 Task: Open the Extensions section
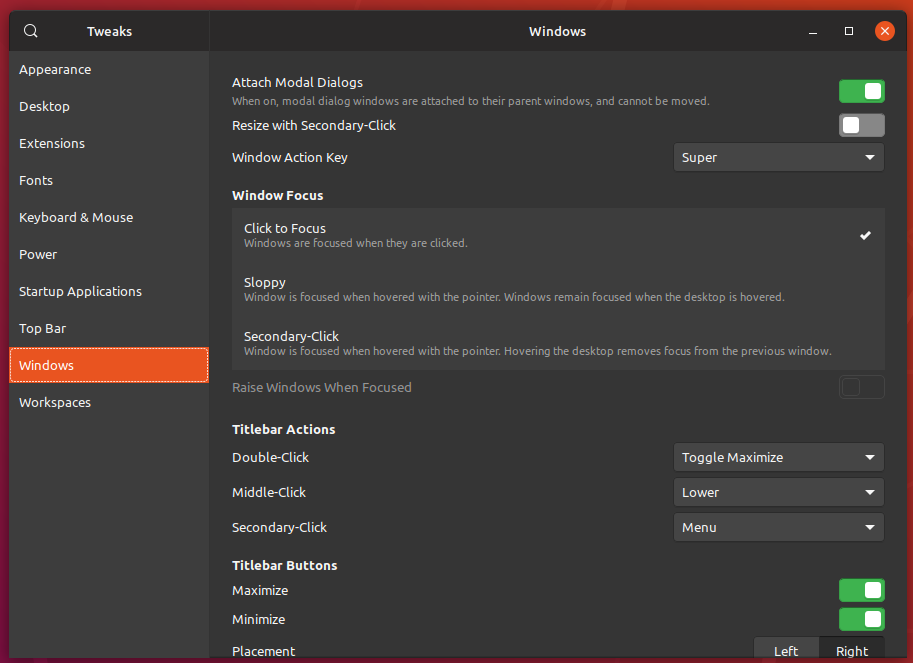[x=109, y=144]
